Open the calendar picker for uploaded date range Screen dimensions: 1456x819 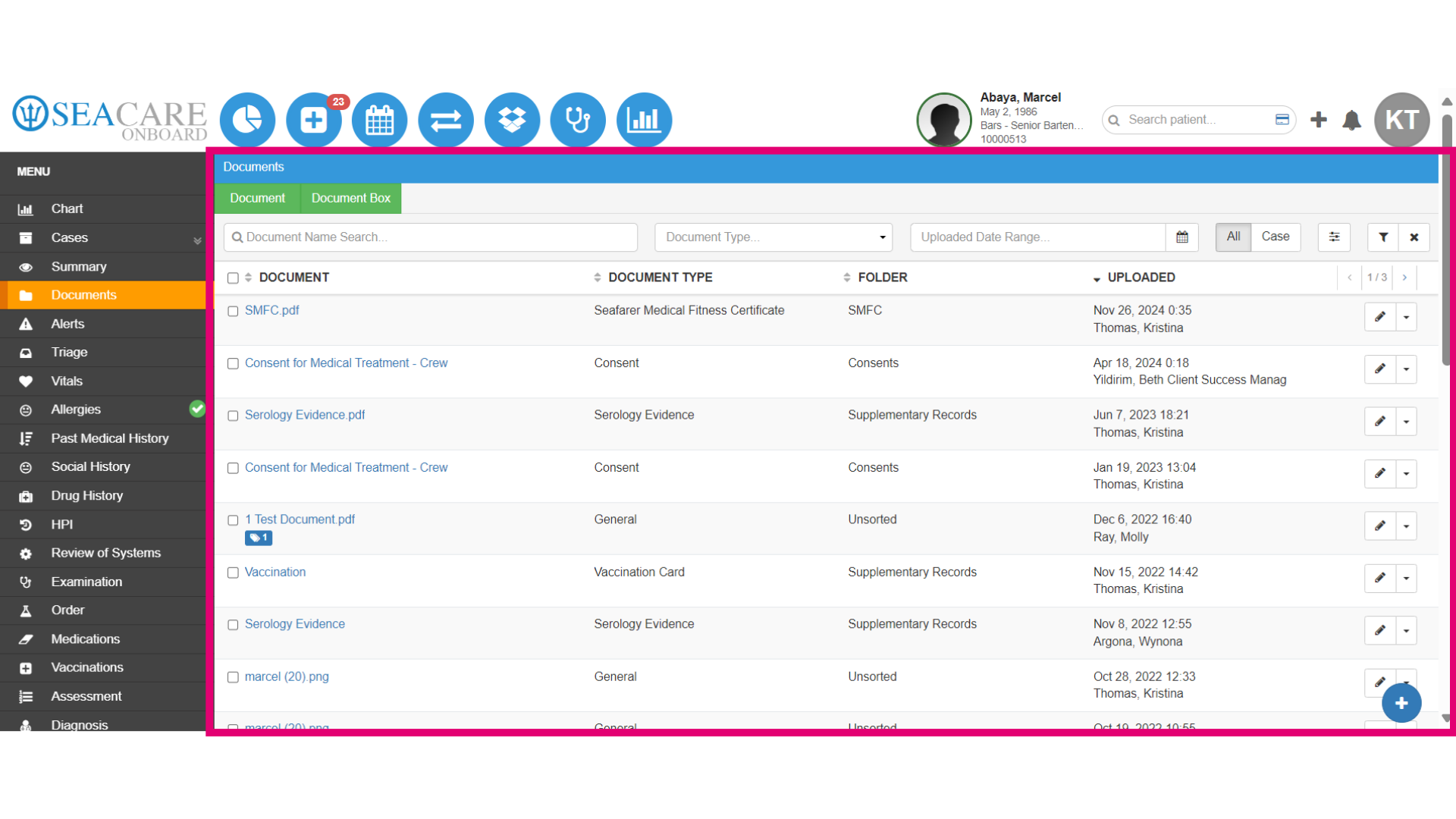click(x=1182, y=237)
